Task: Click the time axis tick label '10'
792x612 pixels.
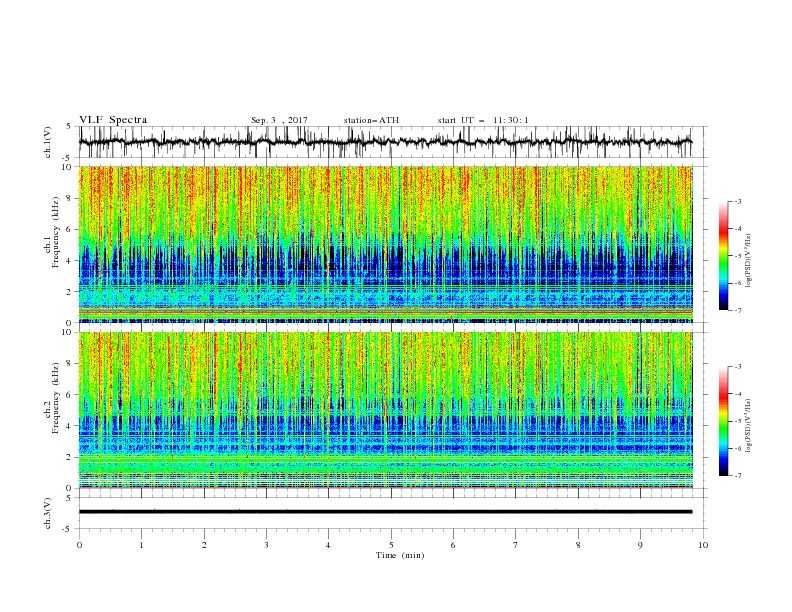Action: pyautogui.click(x=703, y=545)
